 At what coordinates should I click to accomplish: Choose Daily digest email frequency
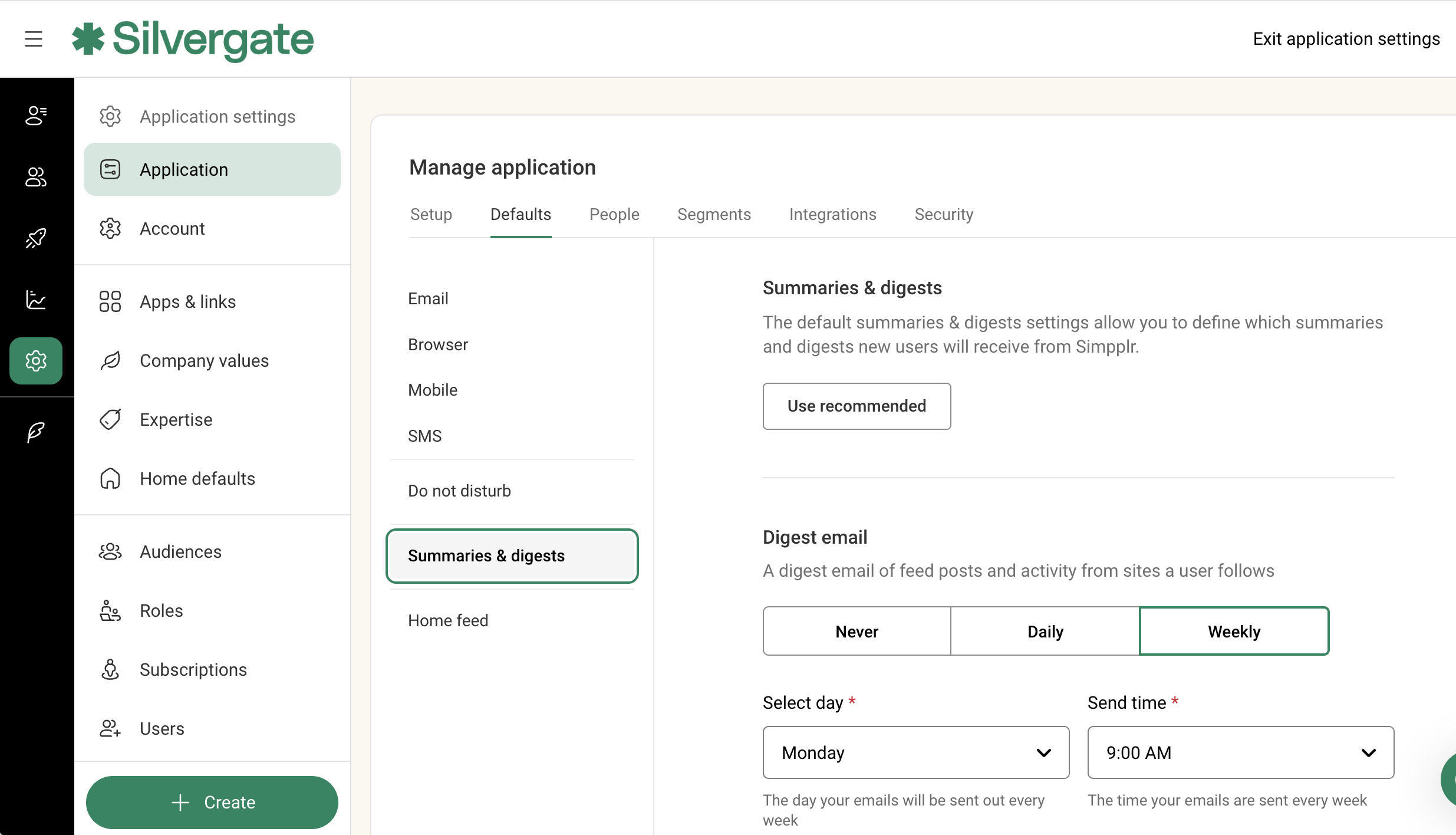click(x=1045, y=632)
